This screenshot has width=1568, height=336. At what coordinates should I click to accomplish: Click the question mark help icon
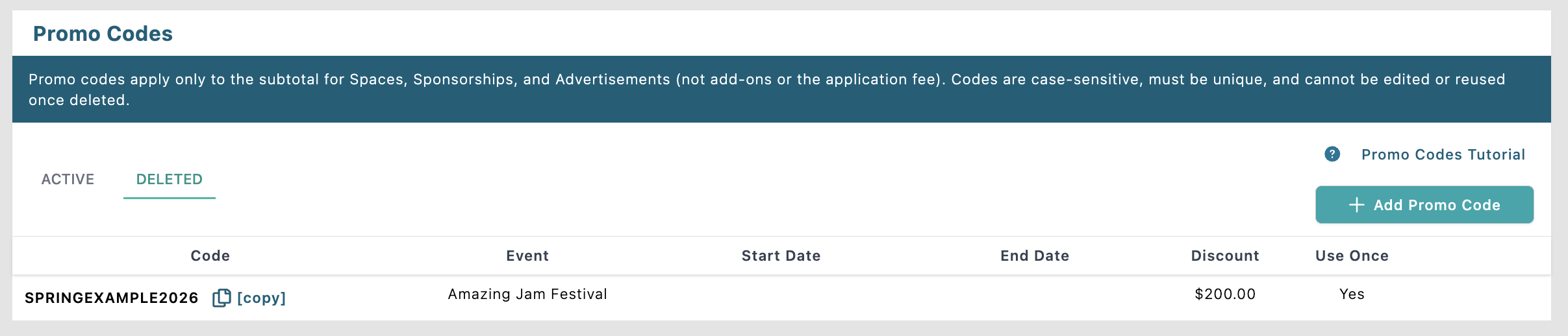pyautogui.click(x=1332, y=154)
